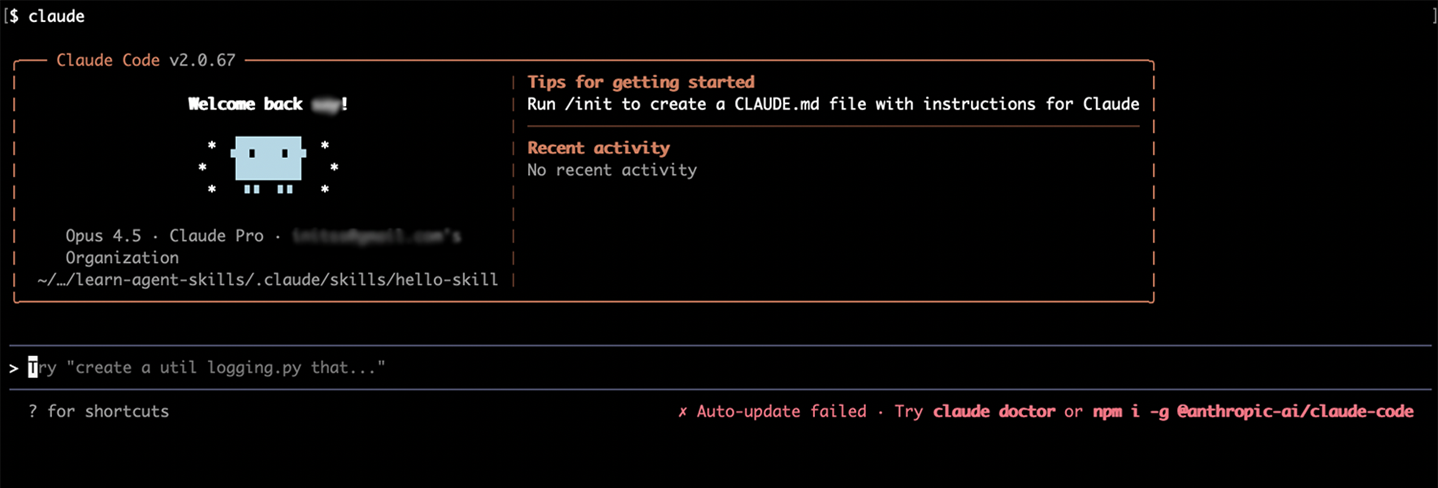Click the ? shortcuts hint symbol
Viewport: 1438px width, 488px height.
33,411
